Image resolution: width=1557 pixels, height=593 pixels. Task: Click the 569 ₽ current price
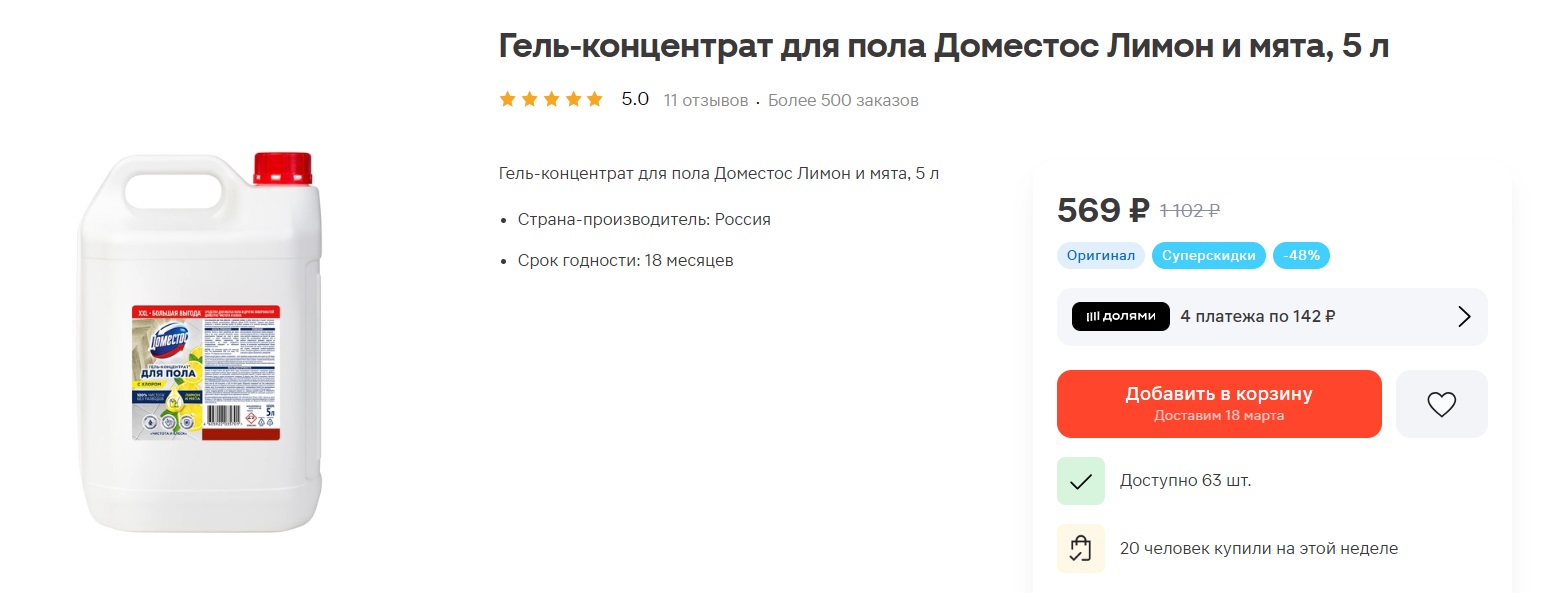(1102, 210)
